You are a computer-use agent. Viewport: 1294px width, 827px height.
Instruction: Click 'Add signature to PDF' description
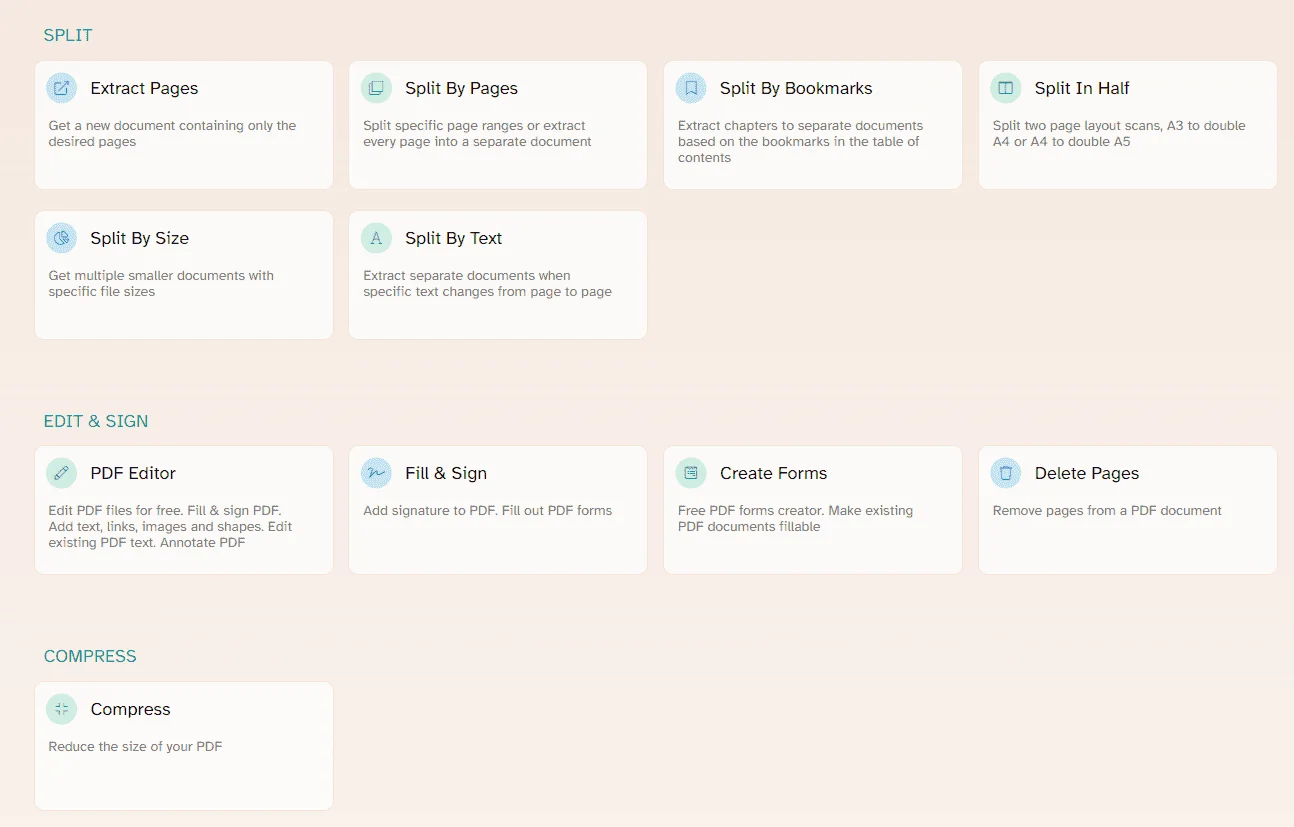[x=487, y=511]
